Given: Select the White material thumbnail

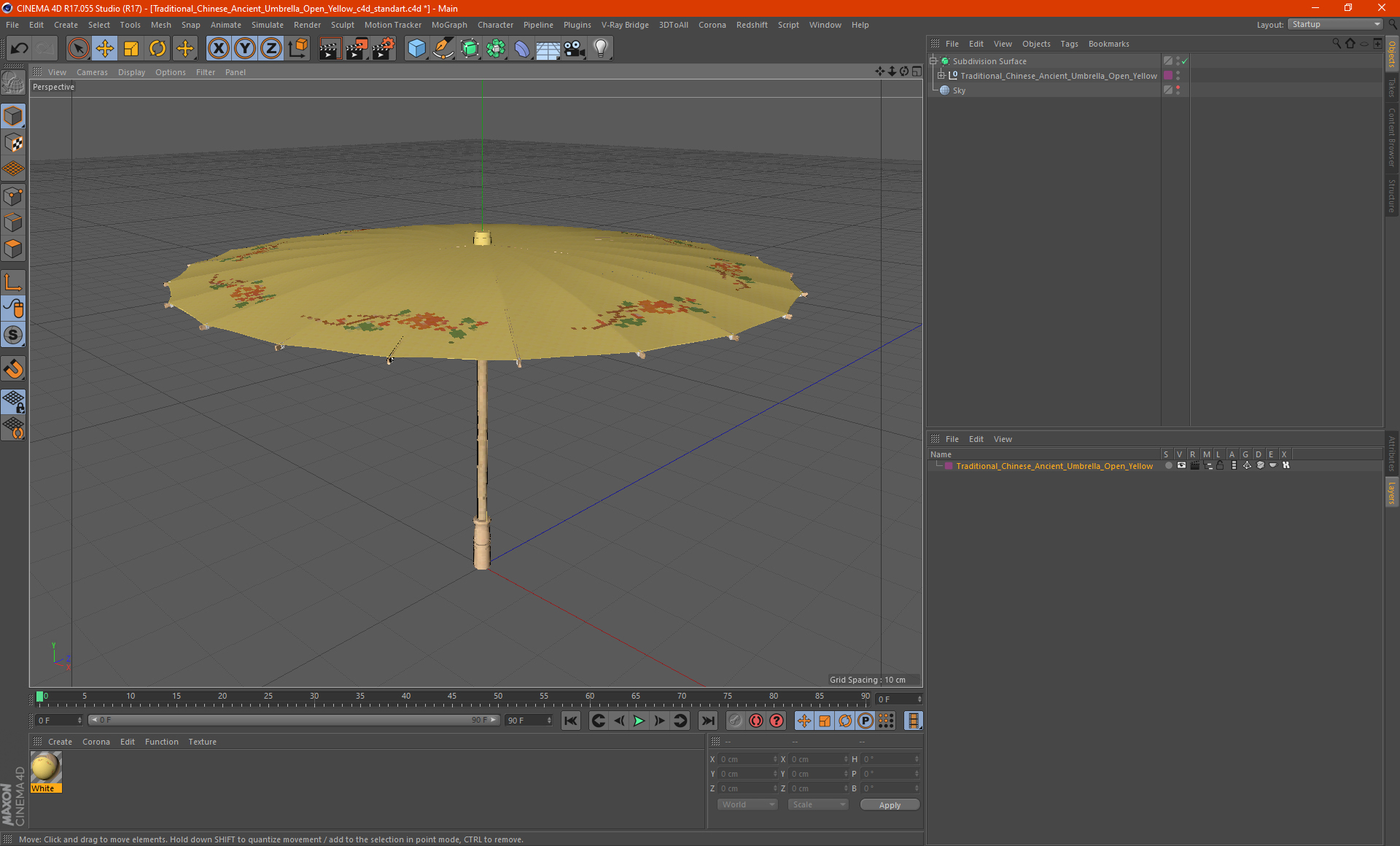Looking at the screenshot, I should (46, 768).
